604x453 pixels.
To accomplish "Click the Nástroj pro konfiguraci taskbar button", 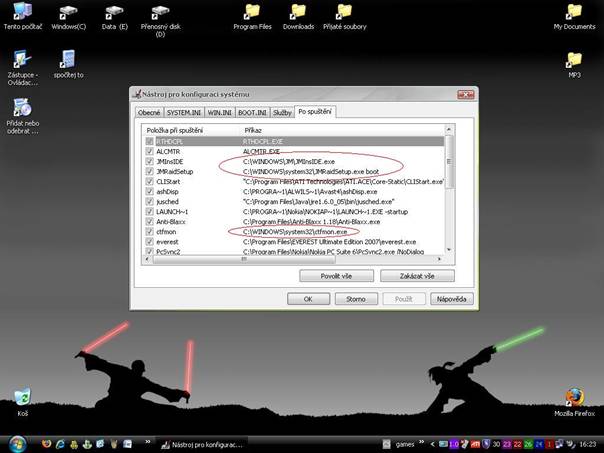I will (203, 445).
